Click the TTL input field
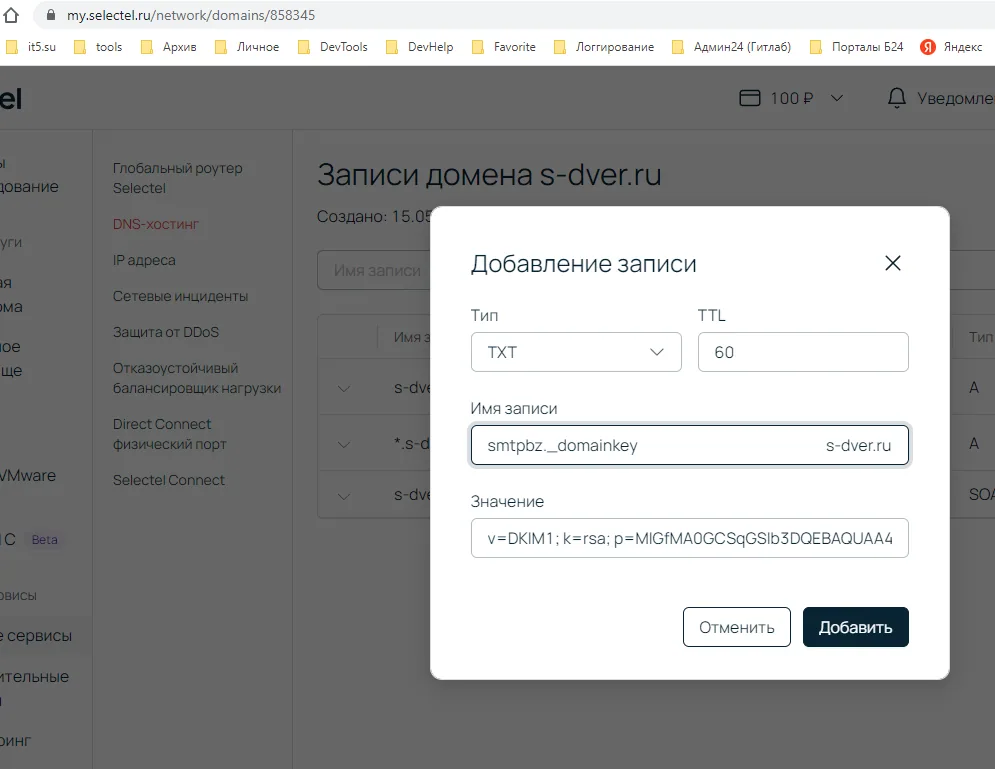The height and width of the screenshot is (769, 995). click(x=803, y=352)
